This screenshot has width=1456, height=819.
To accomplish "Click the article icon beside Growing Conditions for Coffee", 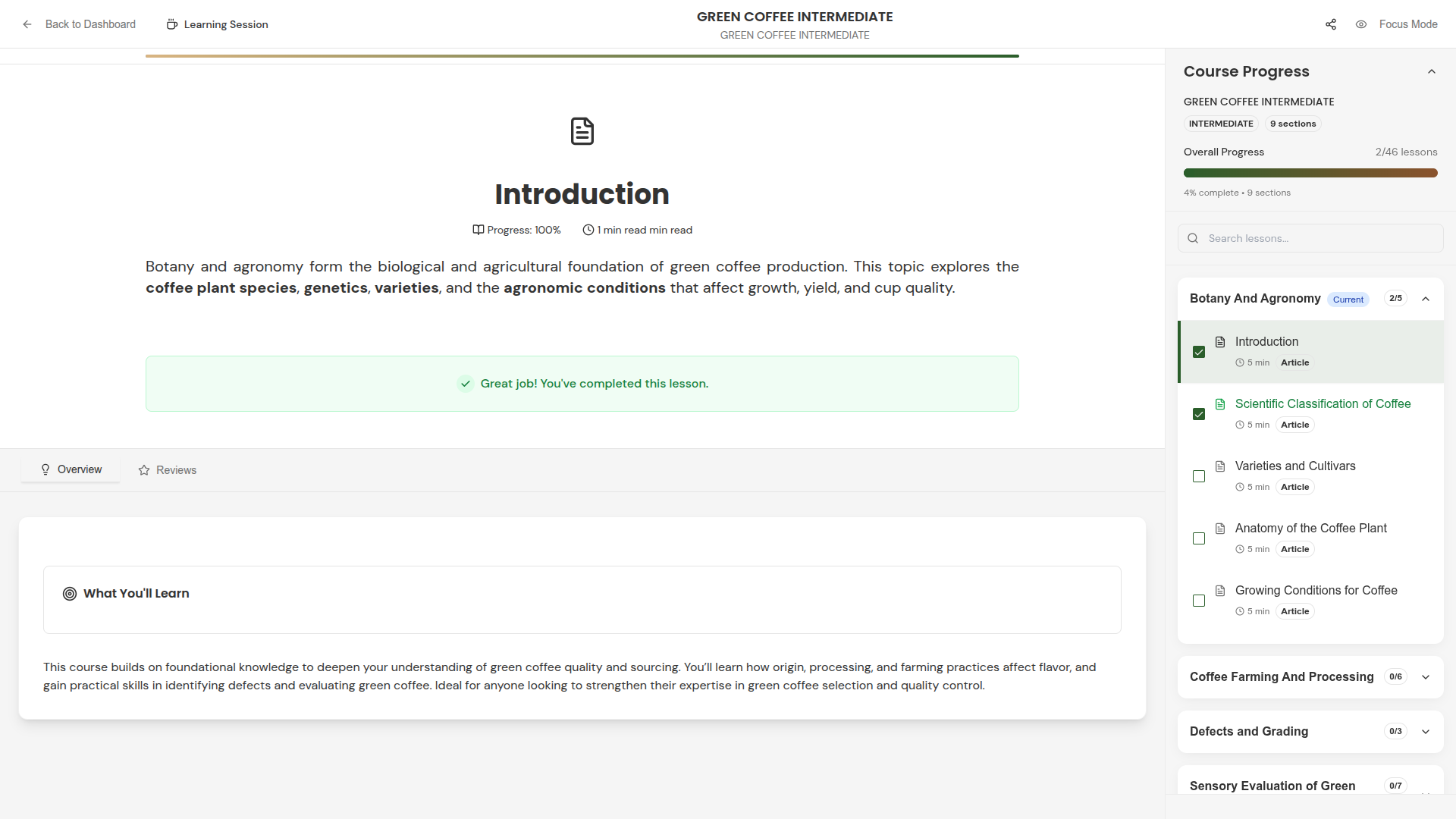I will [1220, 591].
